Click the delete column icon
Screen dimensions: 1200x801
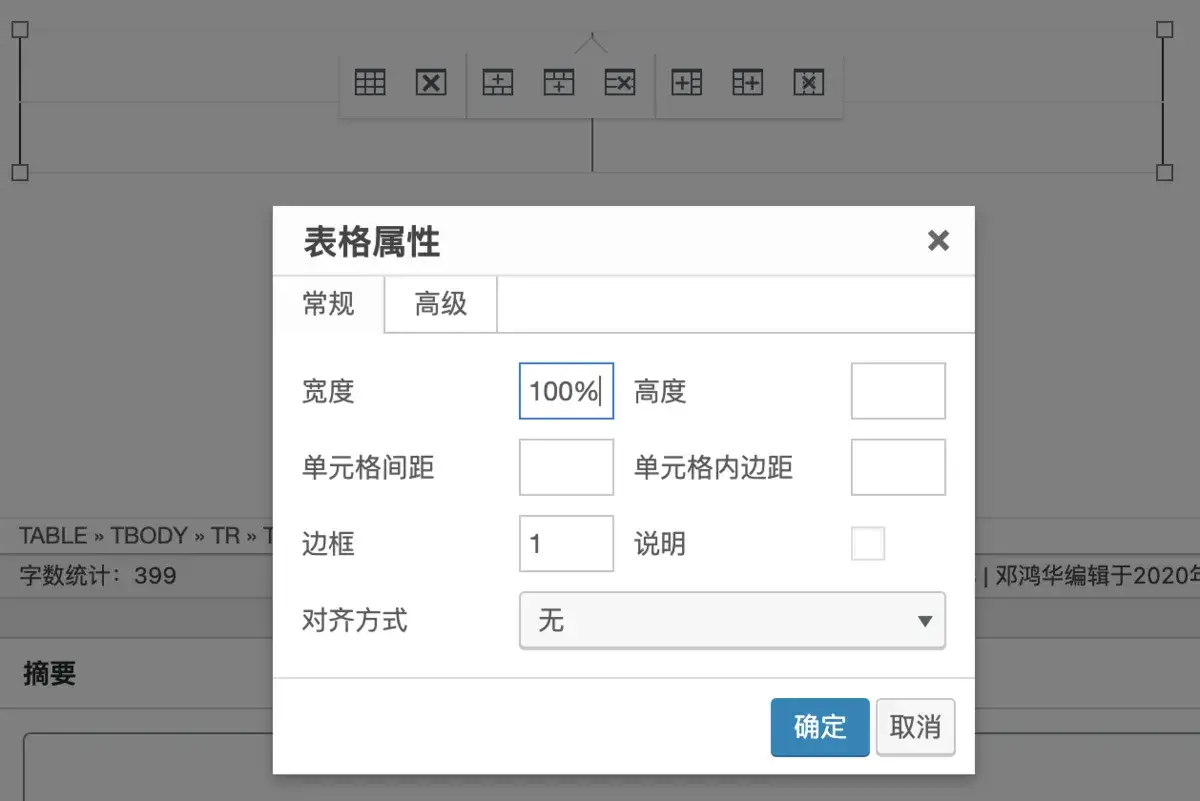[808, 83]
